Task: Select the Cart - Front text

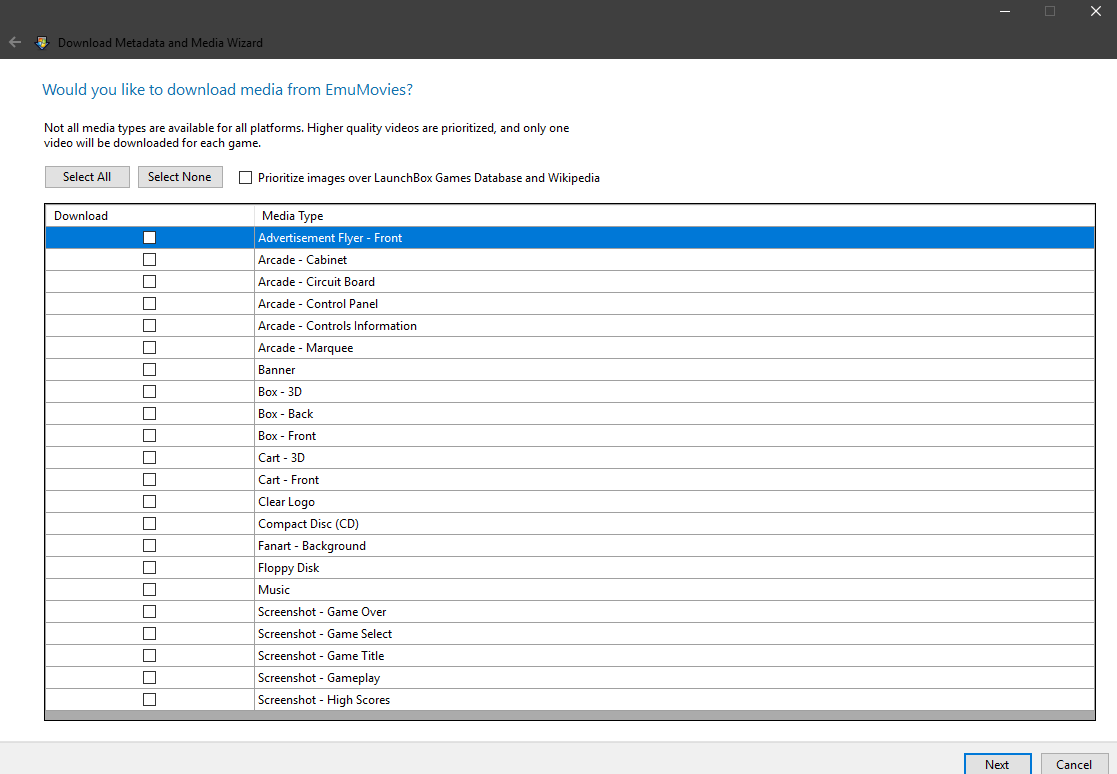Action: point(289,480)
